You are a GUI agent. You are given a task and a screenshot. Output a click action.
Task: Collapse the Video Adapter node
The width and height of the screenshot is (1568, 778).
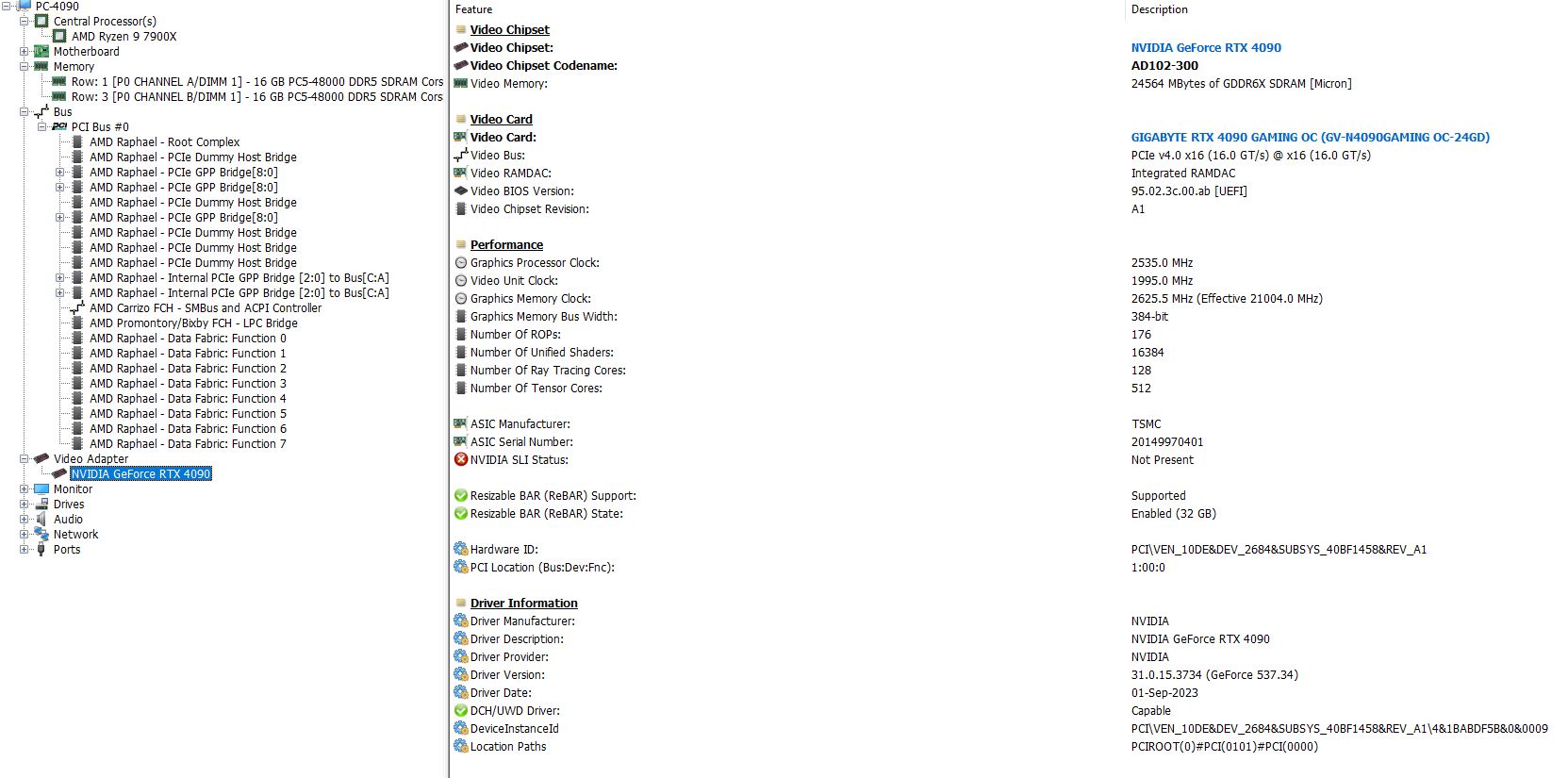pos(25,458)
